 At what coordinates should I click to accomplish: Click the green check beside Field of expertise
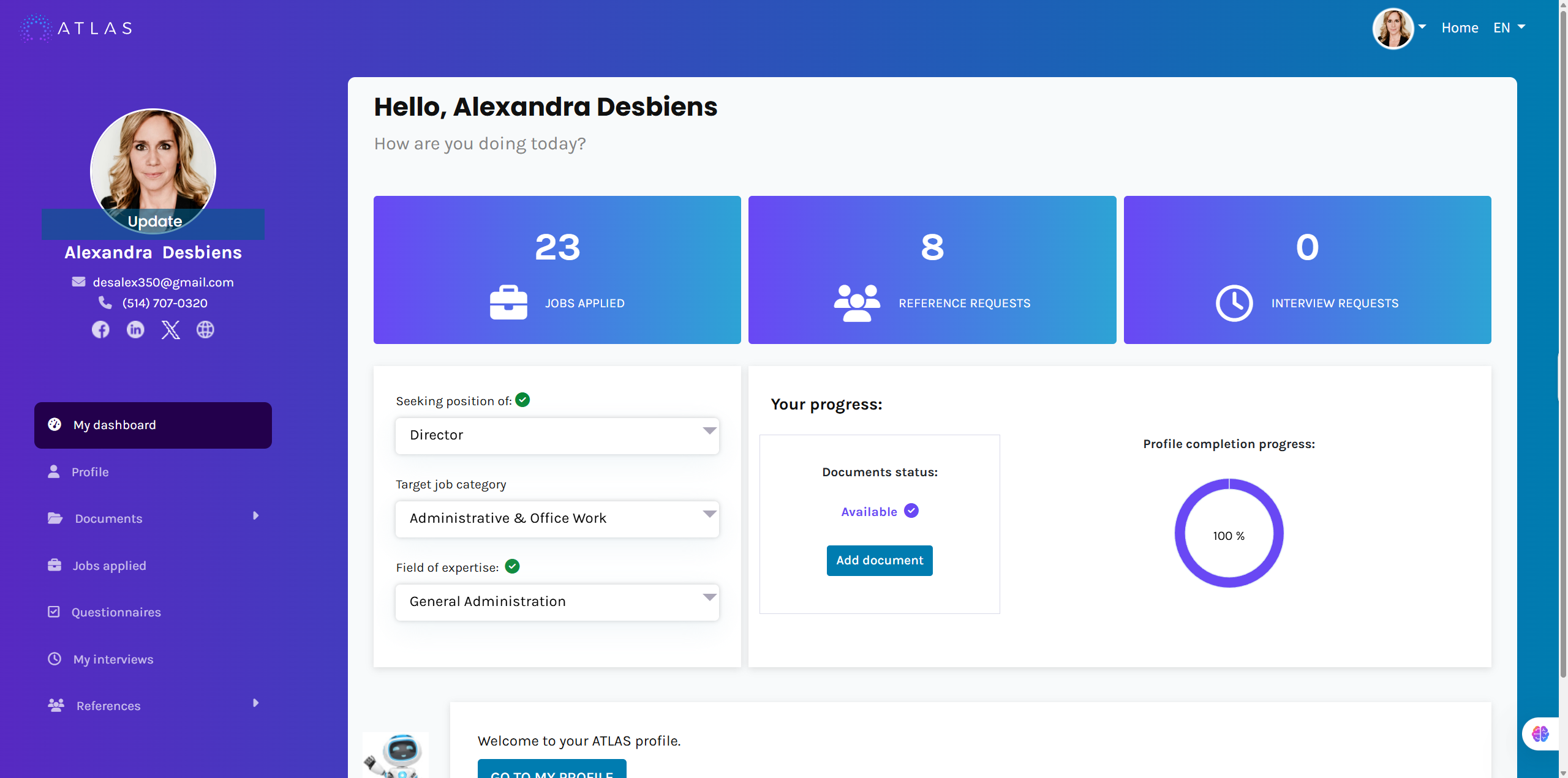pos(512,567)
